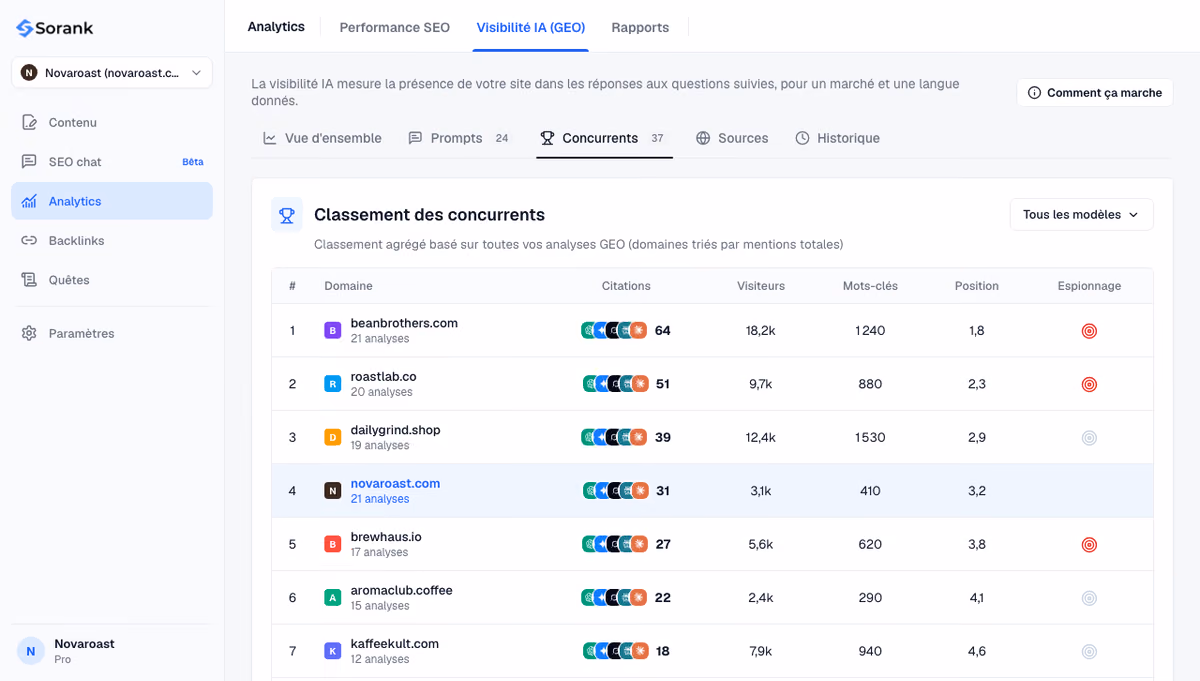Click the trophy icon beside Classement des concurrents
This screenshot has width=1200, height=681.
point(287,214)
